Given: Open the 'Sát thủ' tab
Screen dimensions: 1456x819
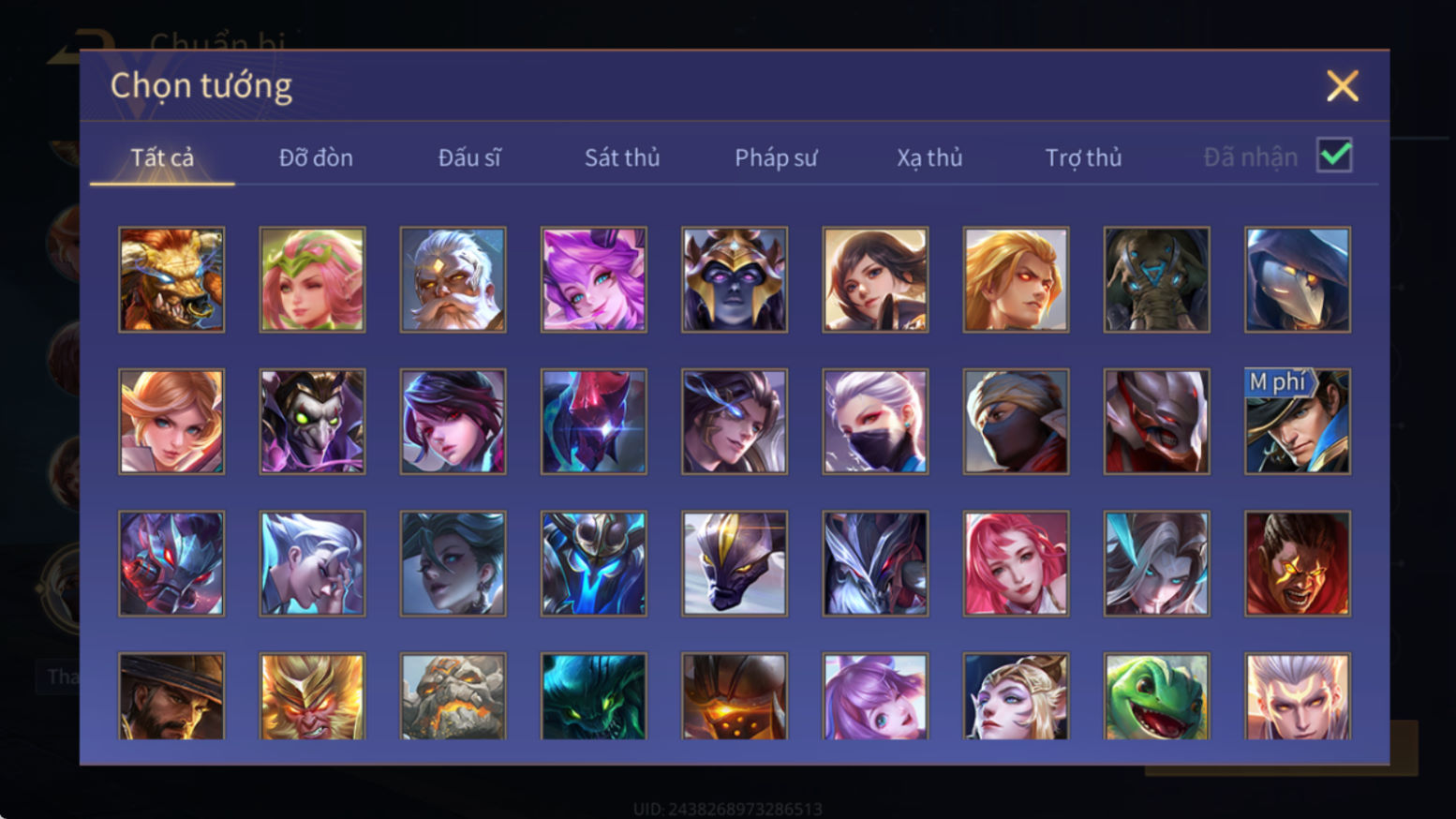Looking at the screenshot, I should point(622,157).
